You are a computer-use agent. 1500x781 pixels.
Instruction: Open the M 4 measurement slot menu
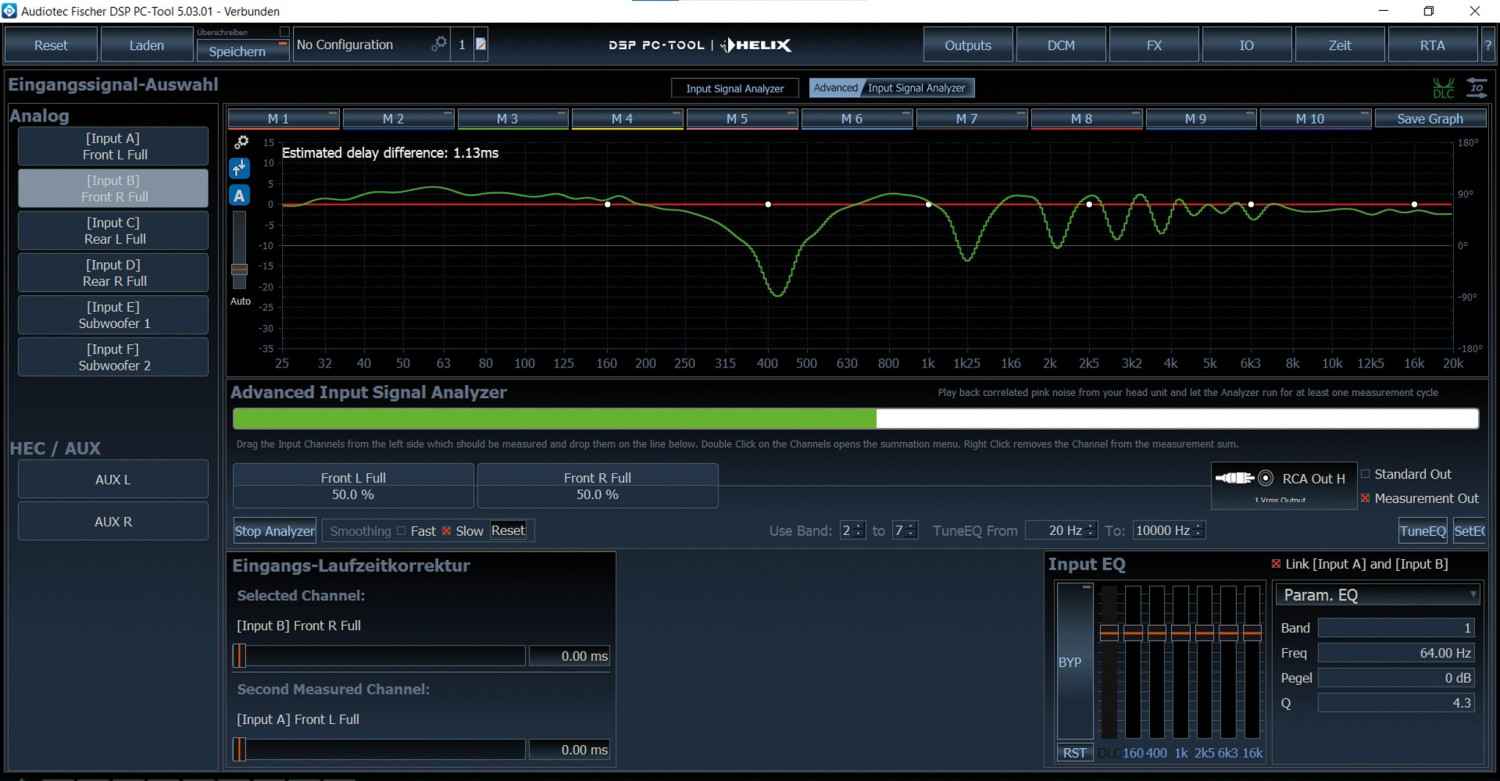(x=627, y=119)
